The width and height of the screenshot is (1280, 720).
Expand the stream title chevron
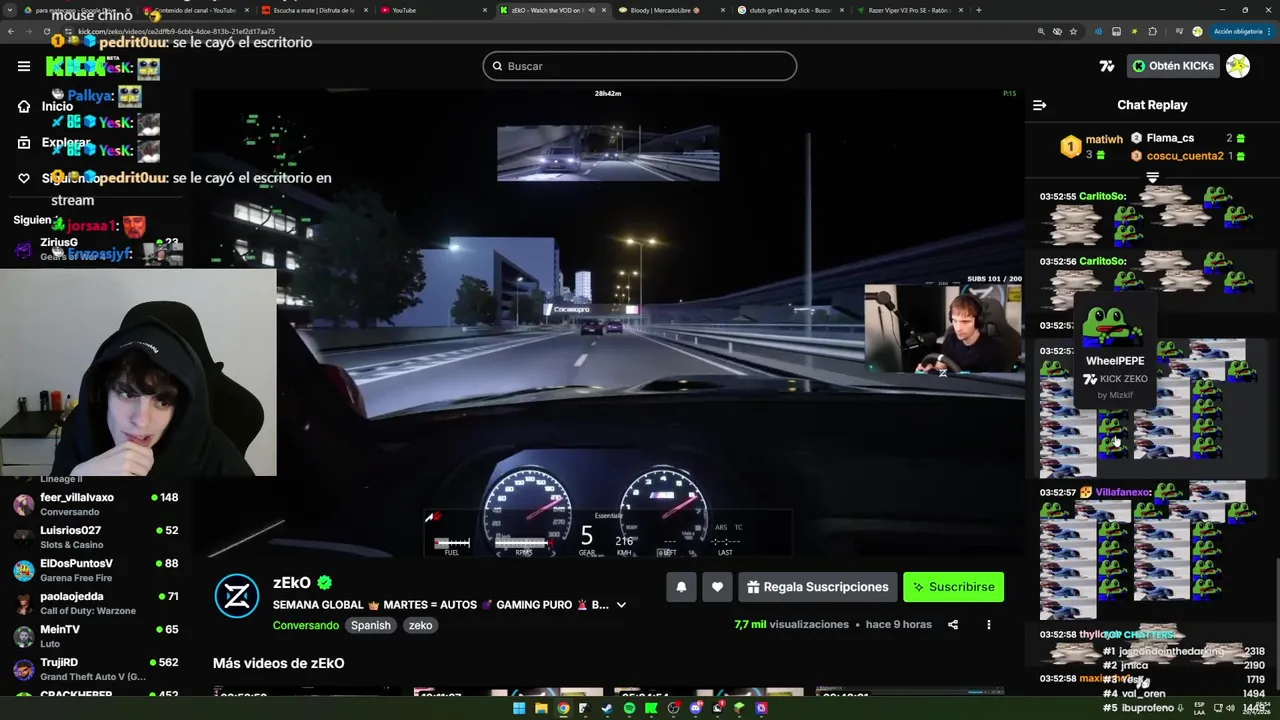621,605
